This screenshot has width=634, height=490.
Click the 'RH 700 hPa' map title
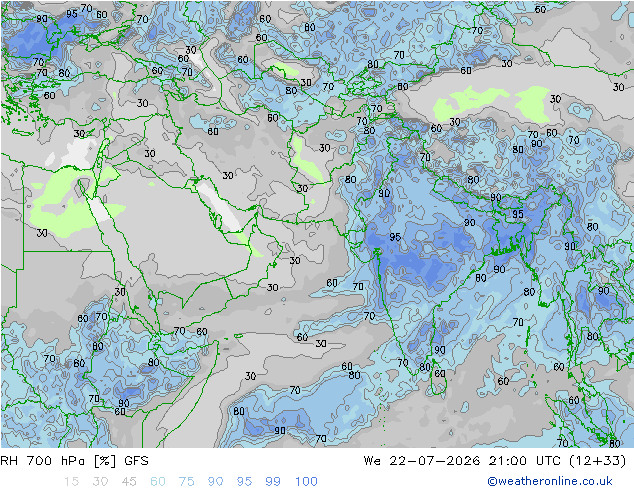click(43, 460)
